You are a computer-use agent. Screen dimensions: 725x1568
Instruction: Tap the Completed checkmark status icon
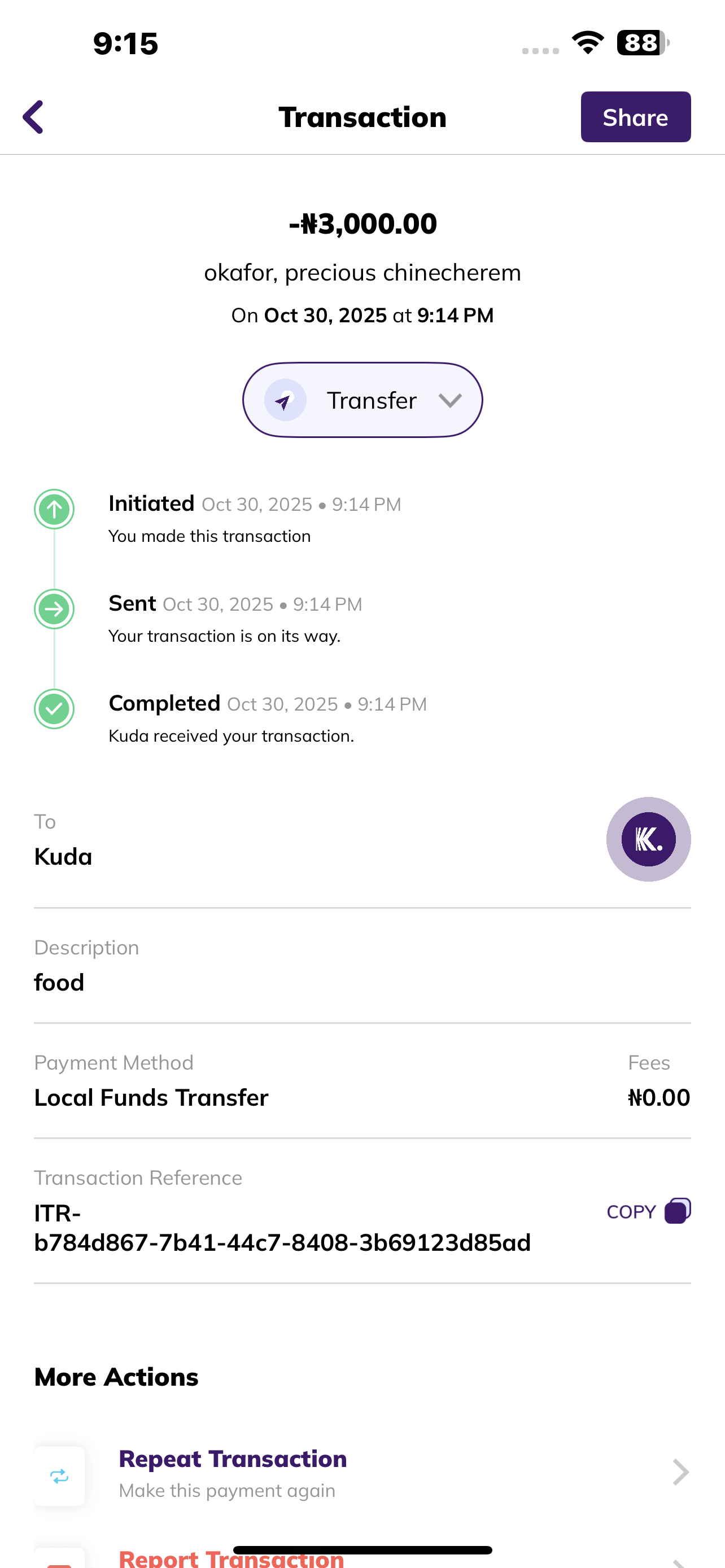(x=54, y=708)
